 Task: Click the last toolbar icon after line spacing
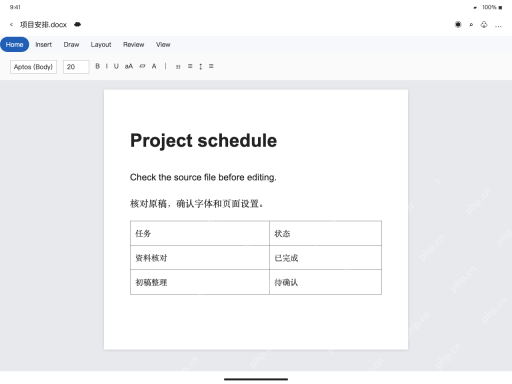211,66
